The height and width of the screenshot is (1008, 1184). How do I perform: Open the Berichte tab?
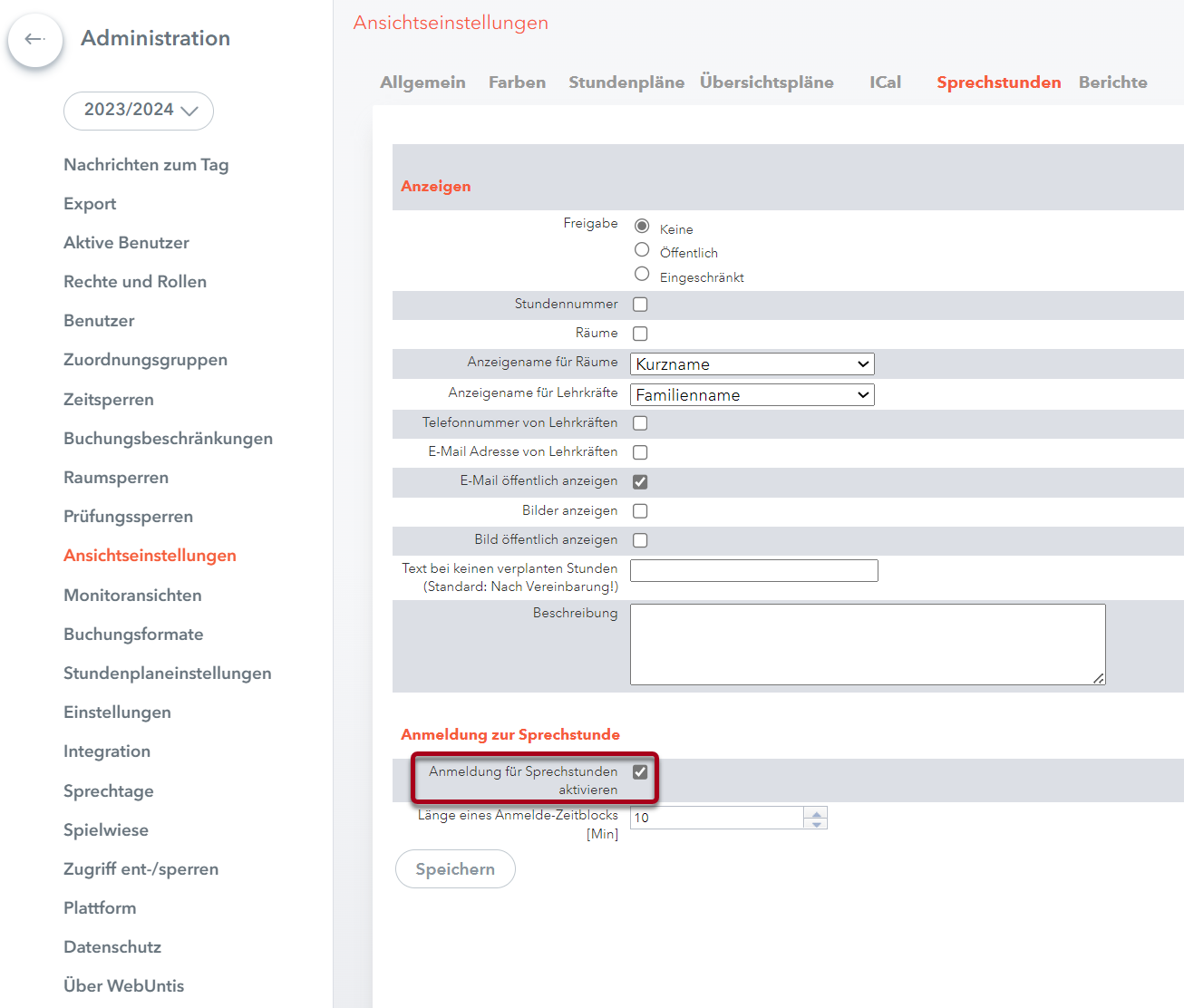click(1112, 82)
